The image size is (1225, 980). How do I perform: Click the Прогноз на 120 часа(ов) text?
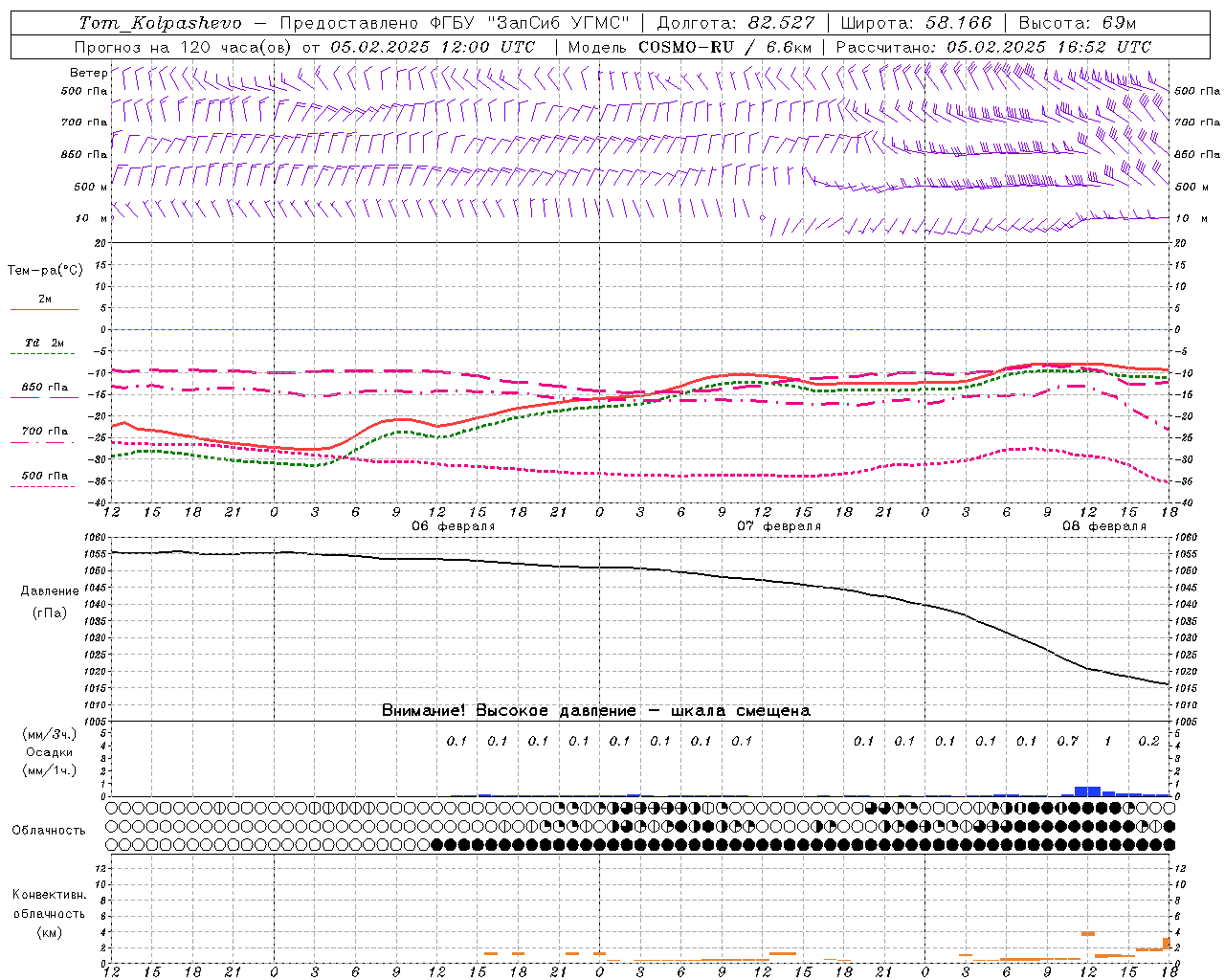point(184,47)
